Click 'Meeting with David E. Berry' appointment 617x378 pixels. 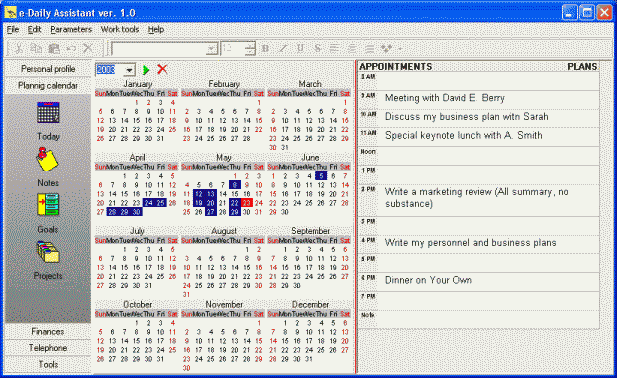[x=445, y=98]
